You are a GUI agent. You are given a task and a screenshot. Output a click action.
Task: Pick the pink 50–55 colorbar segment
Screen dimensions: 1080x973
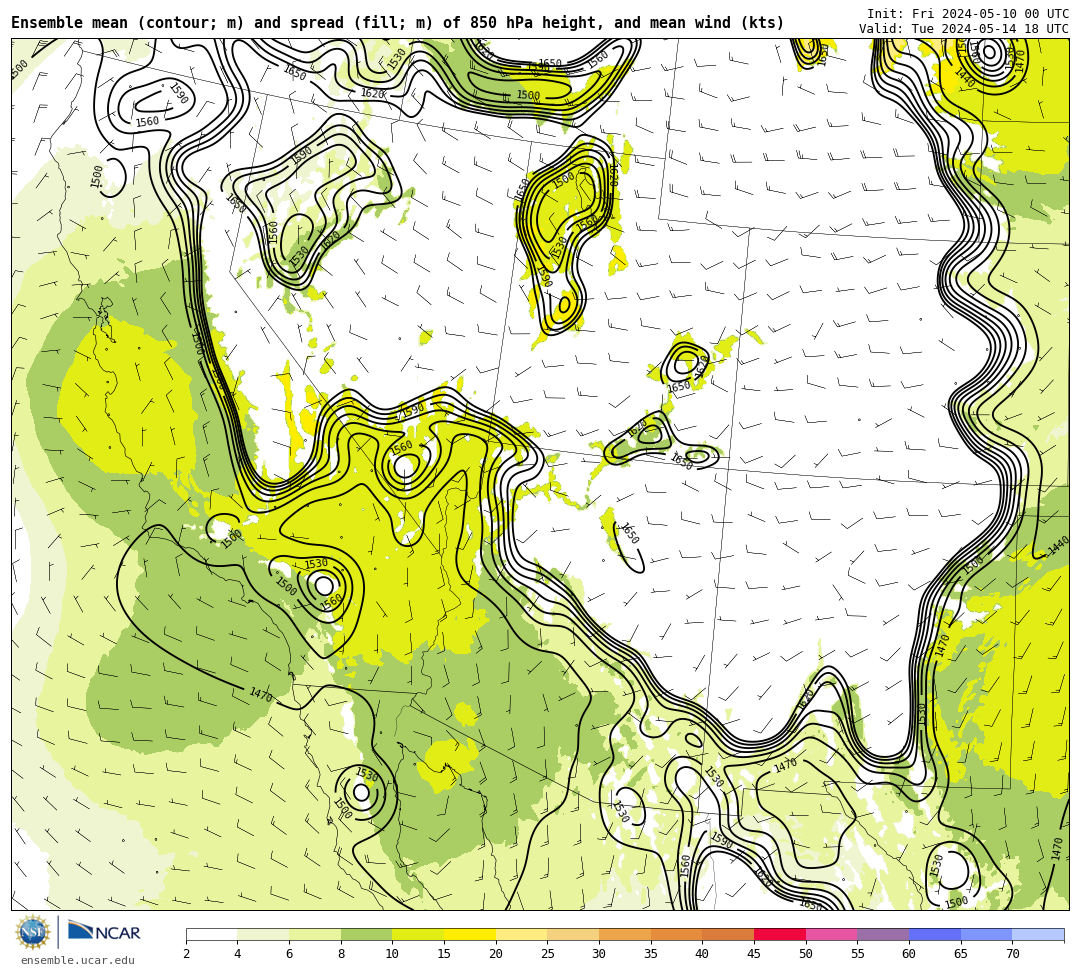[831, 934]
